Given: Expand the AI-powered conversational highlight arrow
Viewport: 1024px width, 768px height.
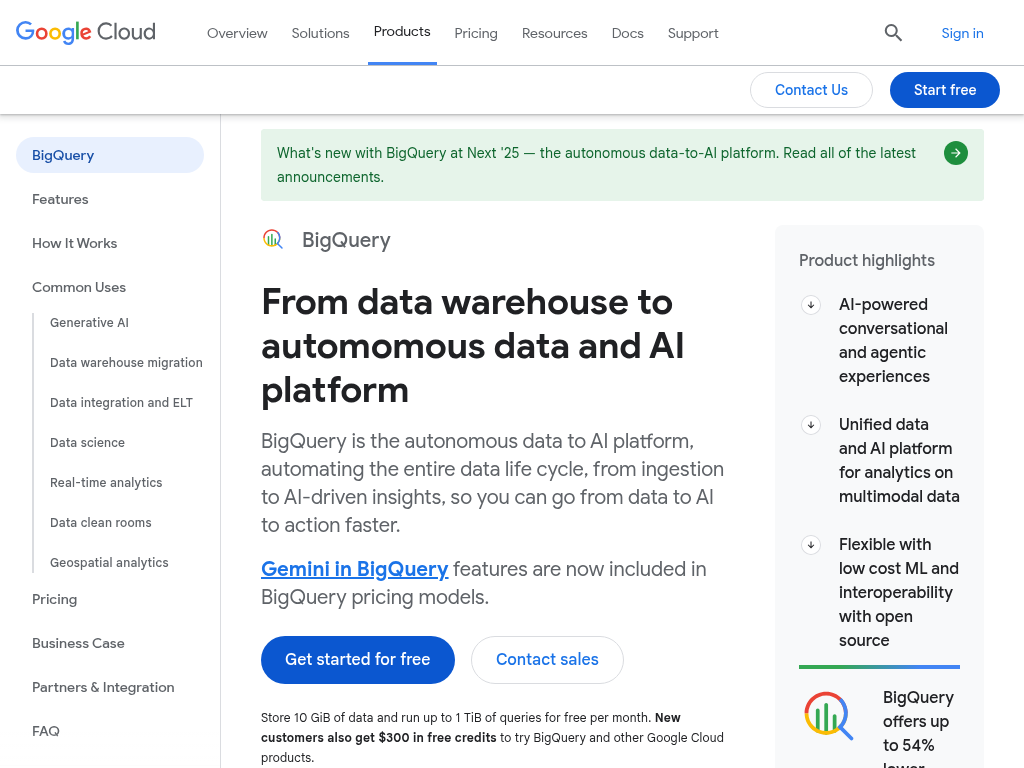Looking at the screenshot, I should click(810, 304).
